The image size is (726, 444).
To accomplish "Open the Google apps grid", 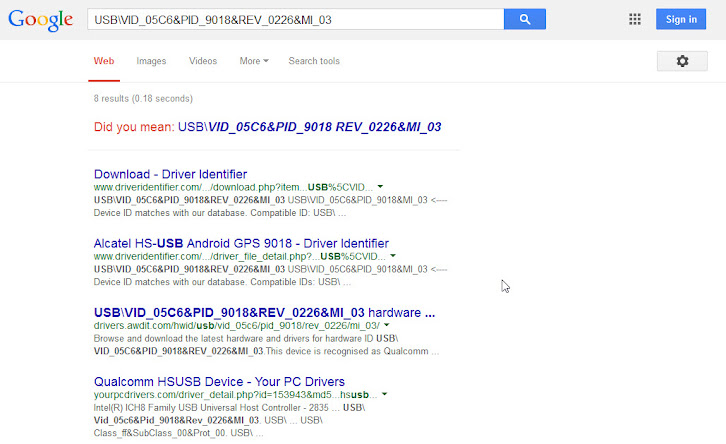I will [635, 19].
